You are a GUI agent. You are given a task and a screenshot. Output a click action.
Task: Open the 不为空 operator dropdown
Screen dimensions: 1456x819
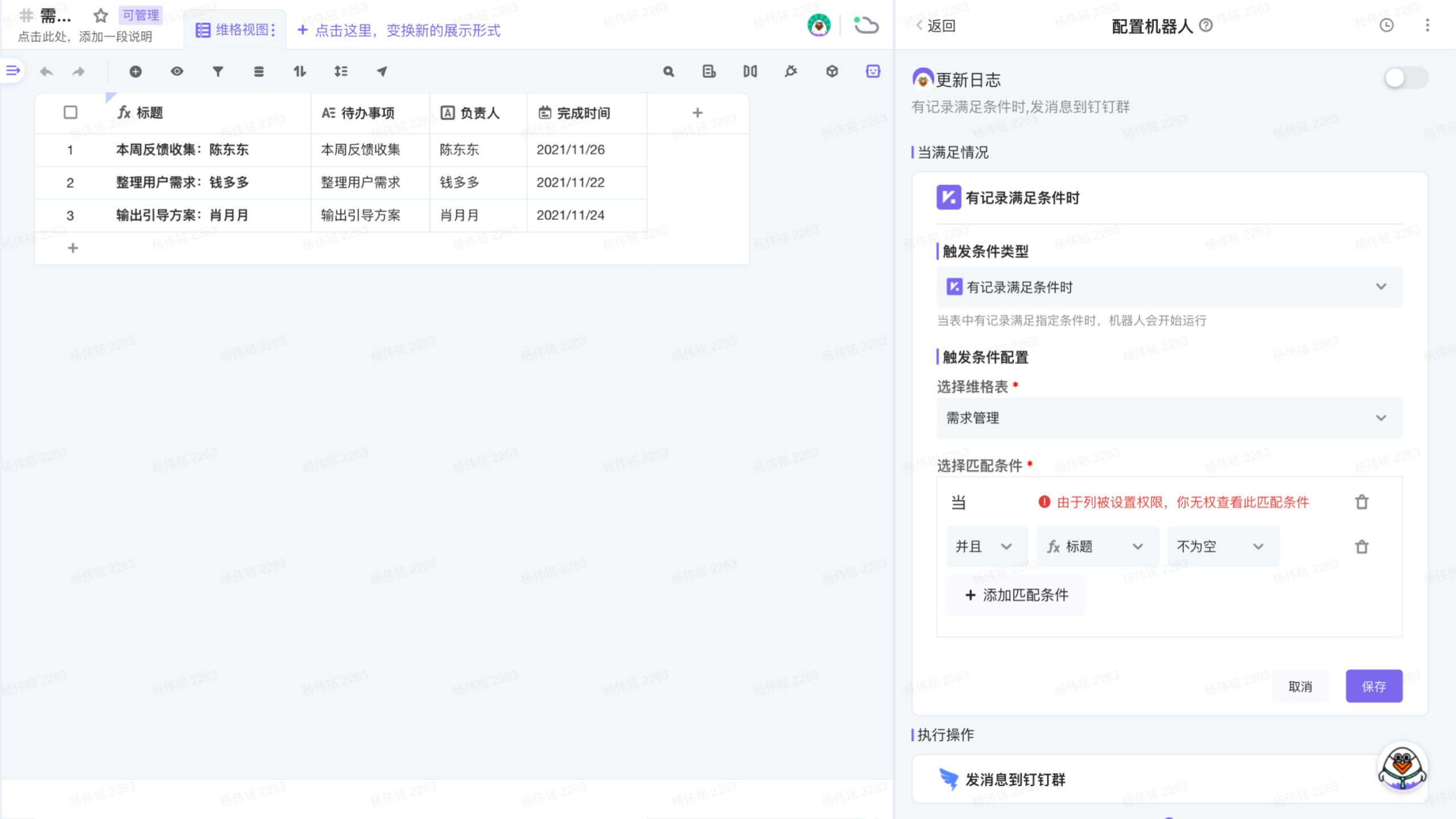click(1223, 547)
